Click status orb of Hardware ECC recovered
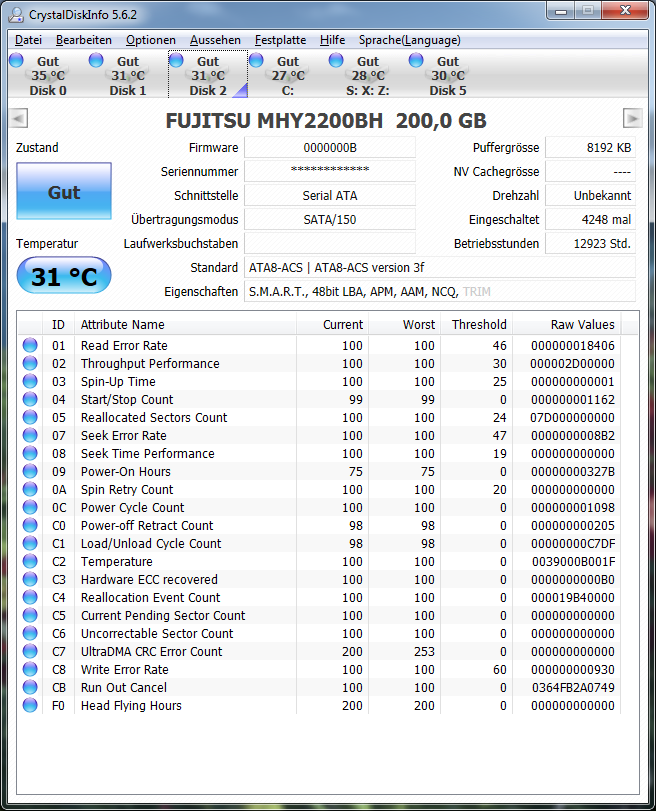The width and height of the screenshot is (657, 811). coord(30,579)
